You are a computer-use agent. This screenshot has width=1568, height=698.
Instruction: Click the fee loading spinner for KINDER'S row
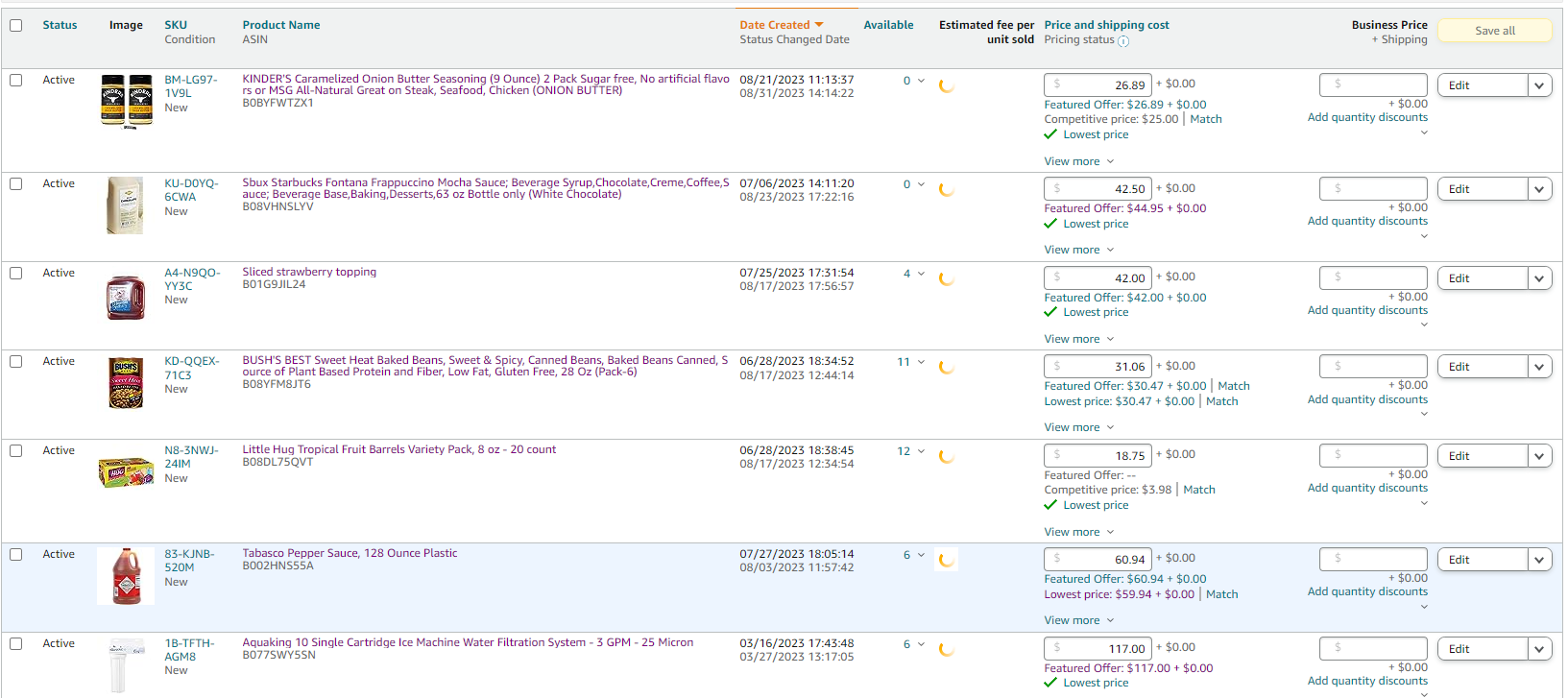point(947,85)
